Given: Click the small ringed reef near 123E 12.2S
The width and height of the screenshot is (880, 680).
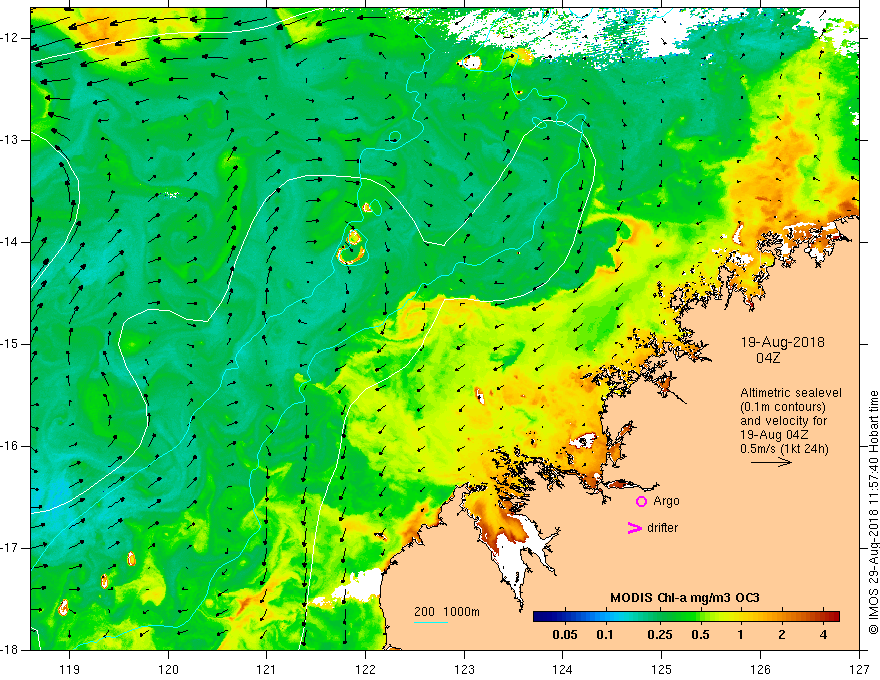Looking at the screenshot, I should tap(470, 62).
